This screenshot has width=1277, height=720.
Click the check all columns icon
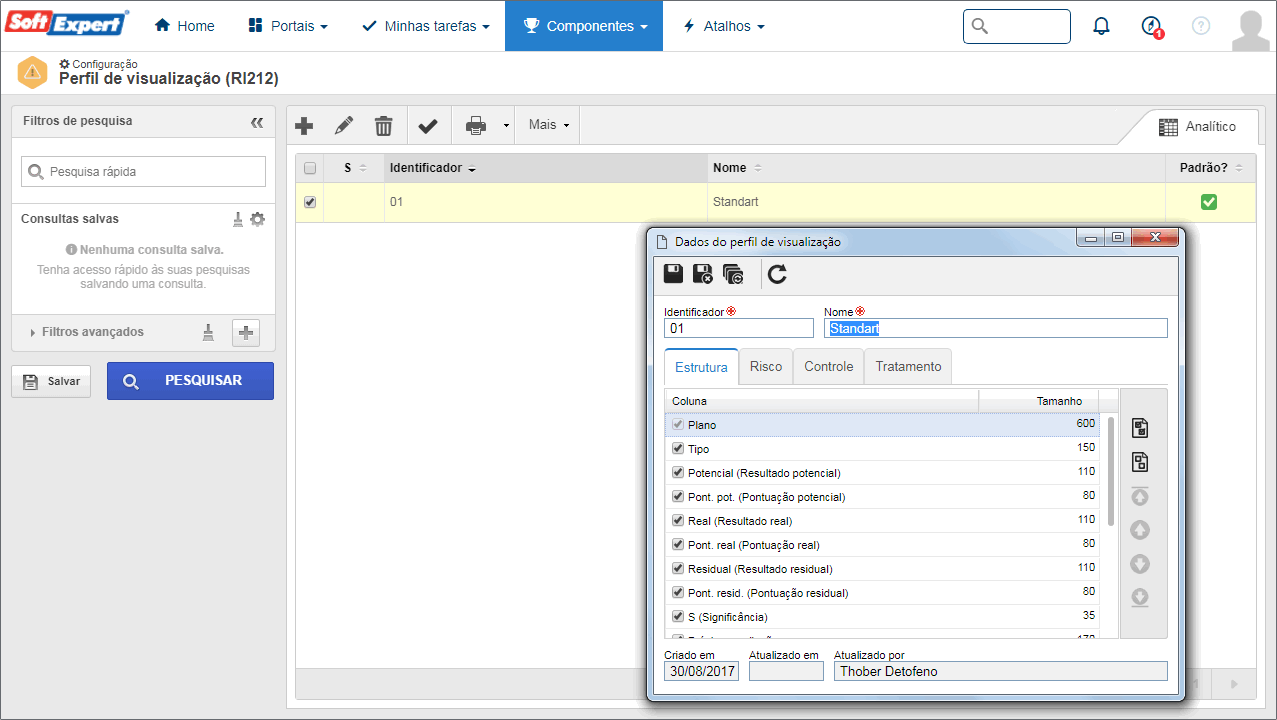coord(1139,428)
